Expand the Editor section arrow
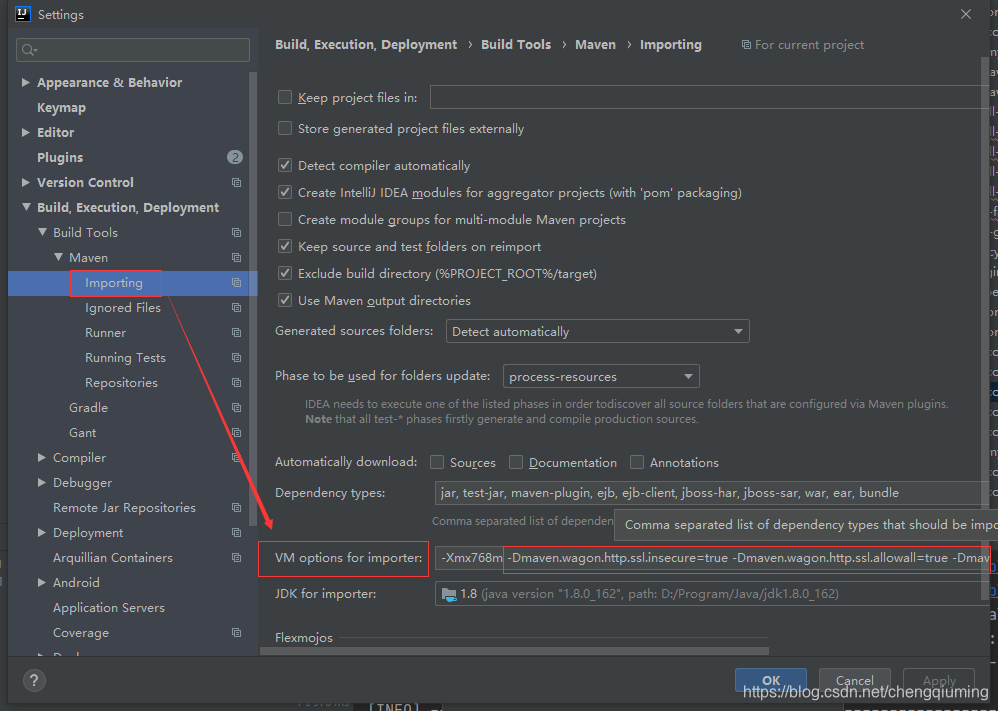The width and height of the screenshot is (998, 711). point(25,132)
